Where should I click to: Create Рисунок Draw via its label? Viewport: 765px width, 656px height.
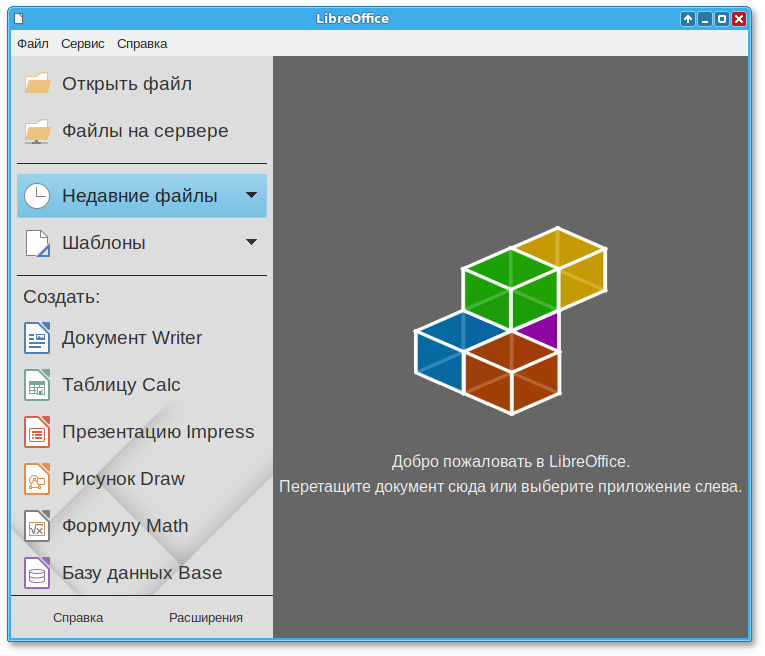point(123,479)
